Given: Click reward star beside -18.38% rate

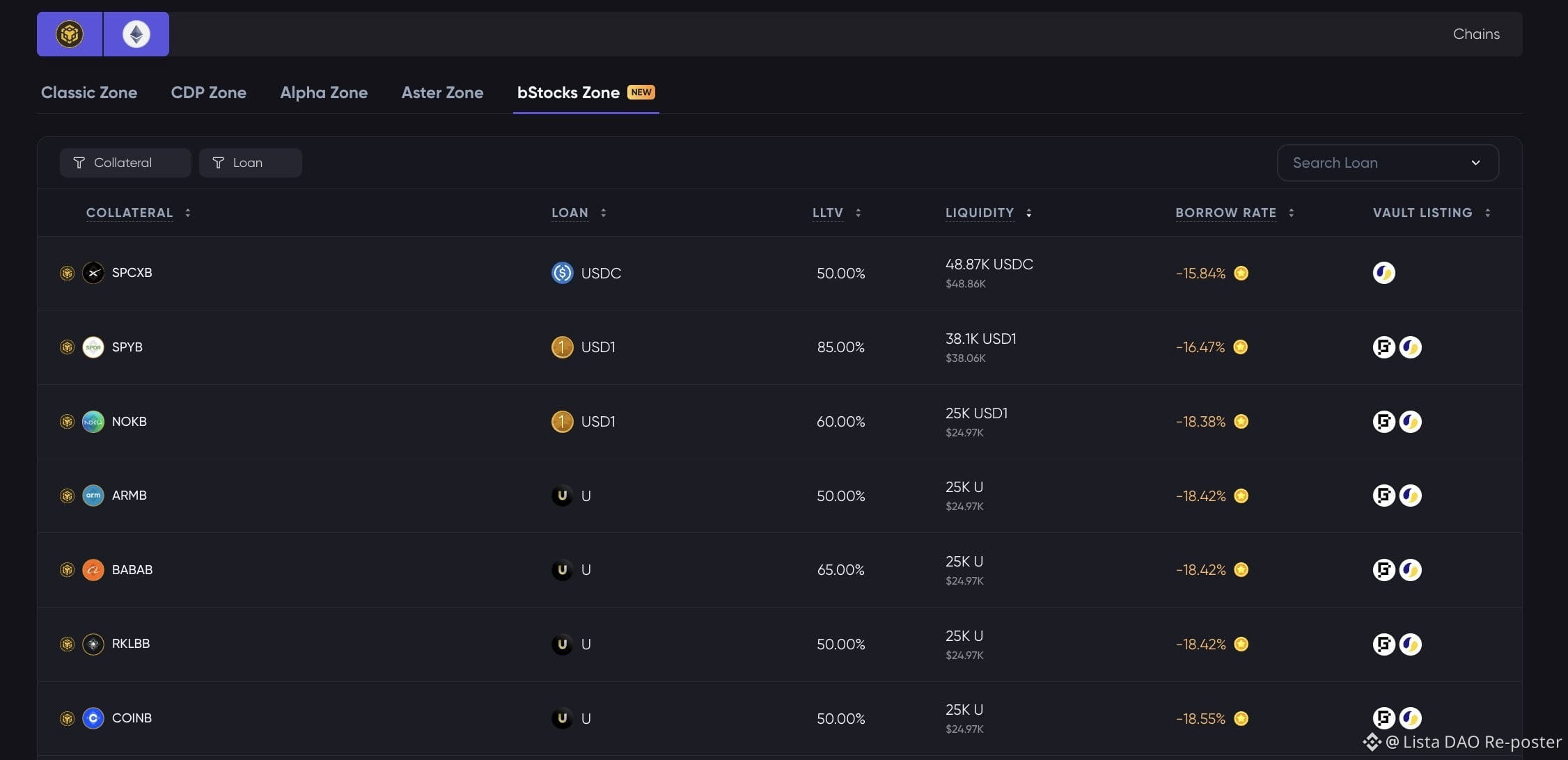Looking at the screenshot, I should coord(1241,422).
